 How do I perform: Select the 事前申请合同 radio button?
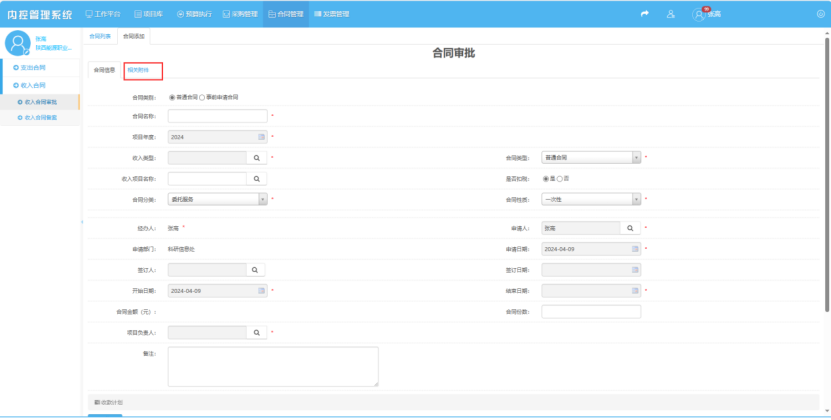tap(203, 97)
